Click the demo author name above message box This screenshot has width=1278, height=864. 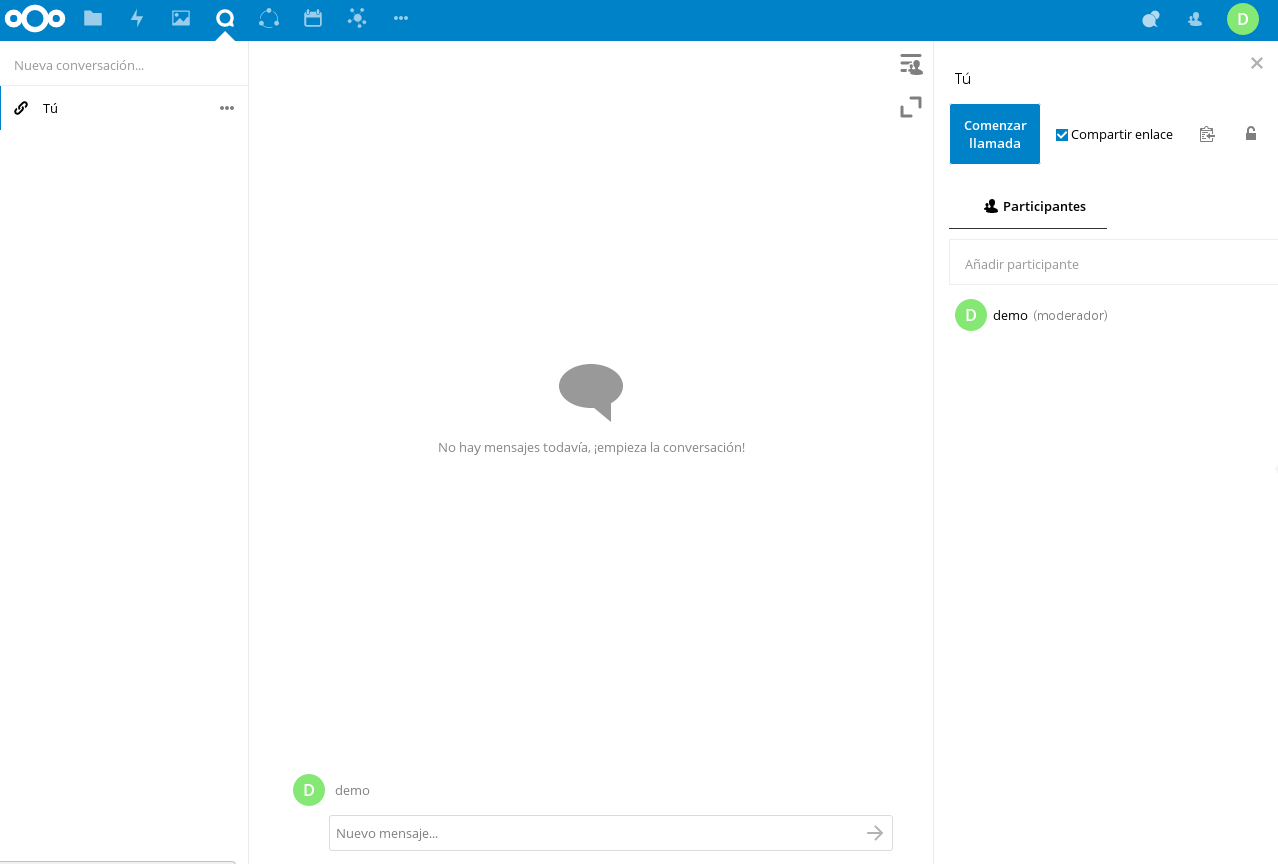click(x=352, y=790)
